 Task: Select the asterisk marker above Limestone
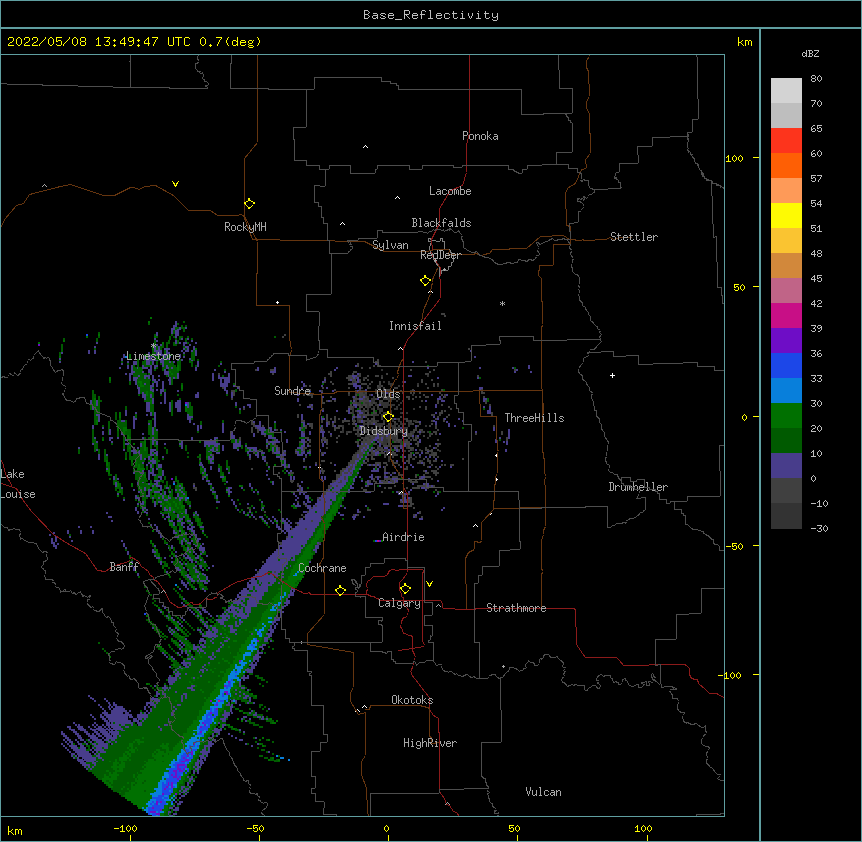click(x=154, y=346)
